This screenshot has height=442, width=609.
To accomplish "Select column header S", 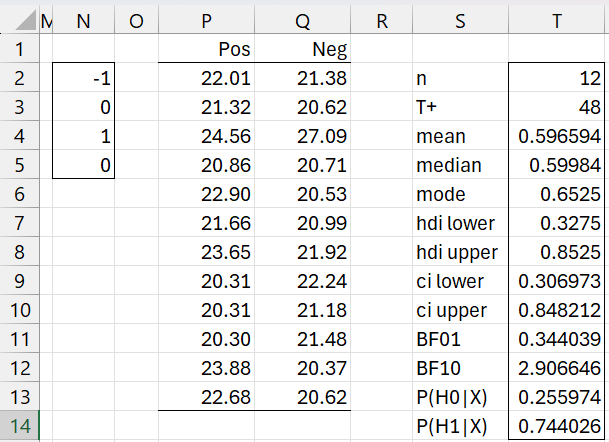I will click(x=458, y=19).
